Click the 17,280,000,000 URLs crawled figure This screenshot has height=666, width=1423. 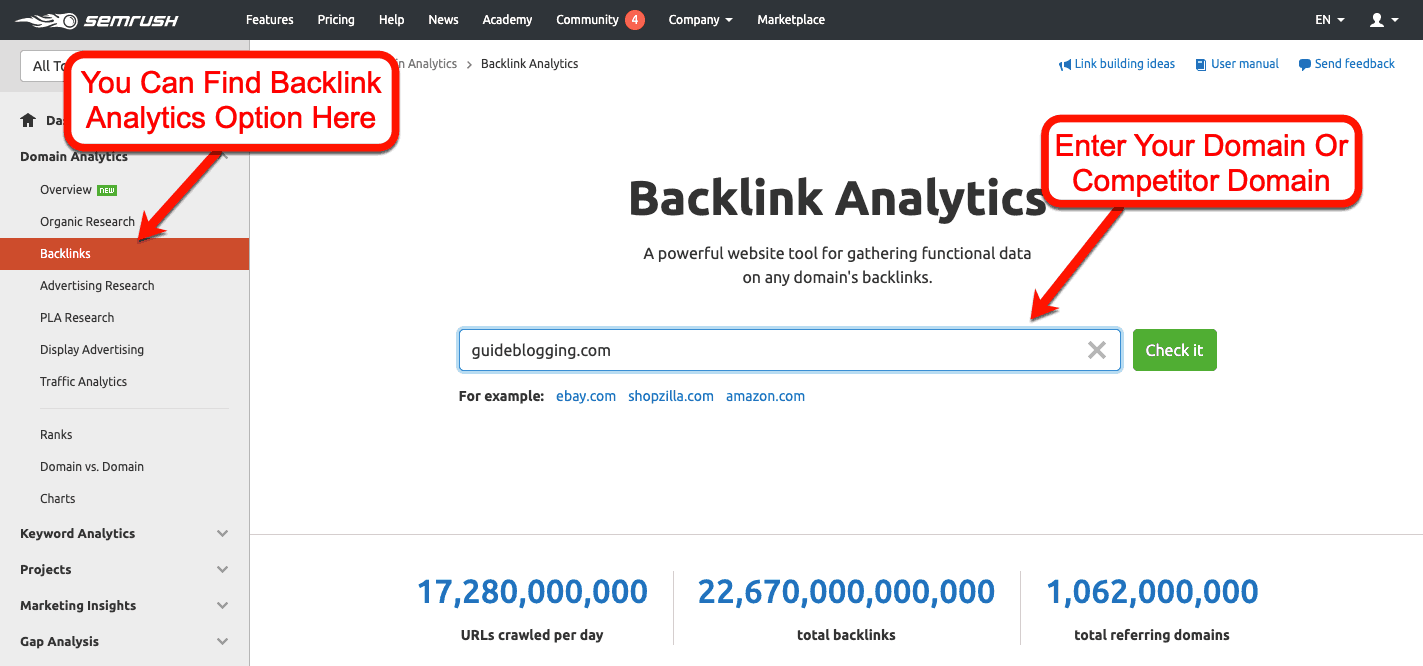tap(532, 591)
